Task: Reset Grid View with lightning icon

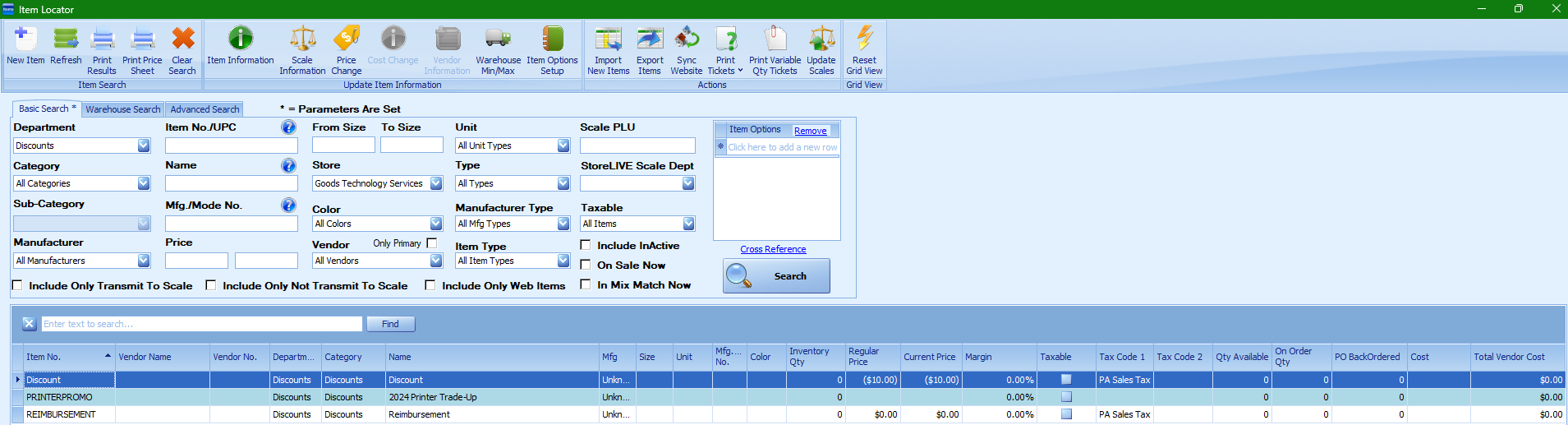Action: click(x=864, y=39)
